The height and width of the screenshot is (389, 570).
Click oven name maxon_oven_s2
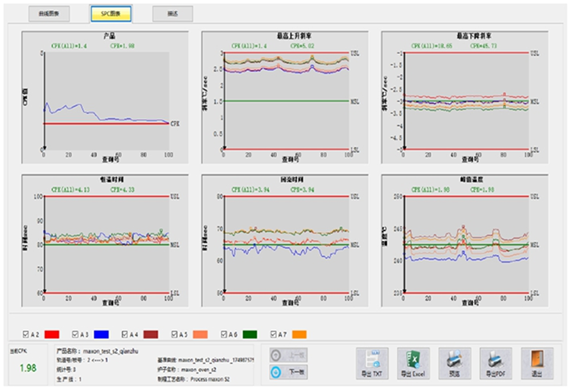pos(199,370)
